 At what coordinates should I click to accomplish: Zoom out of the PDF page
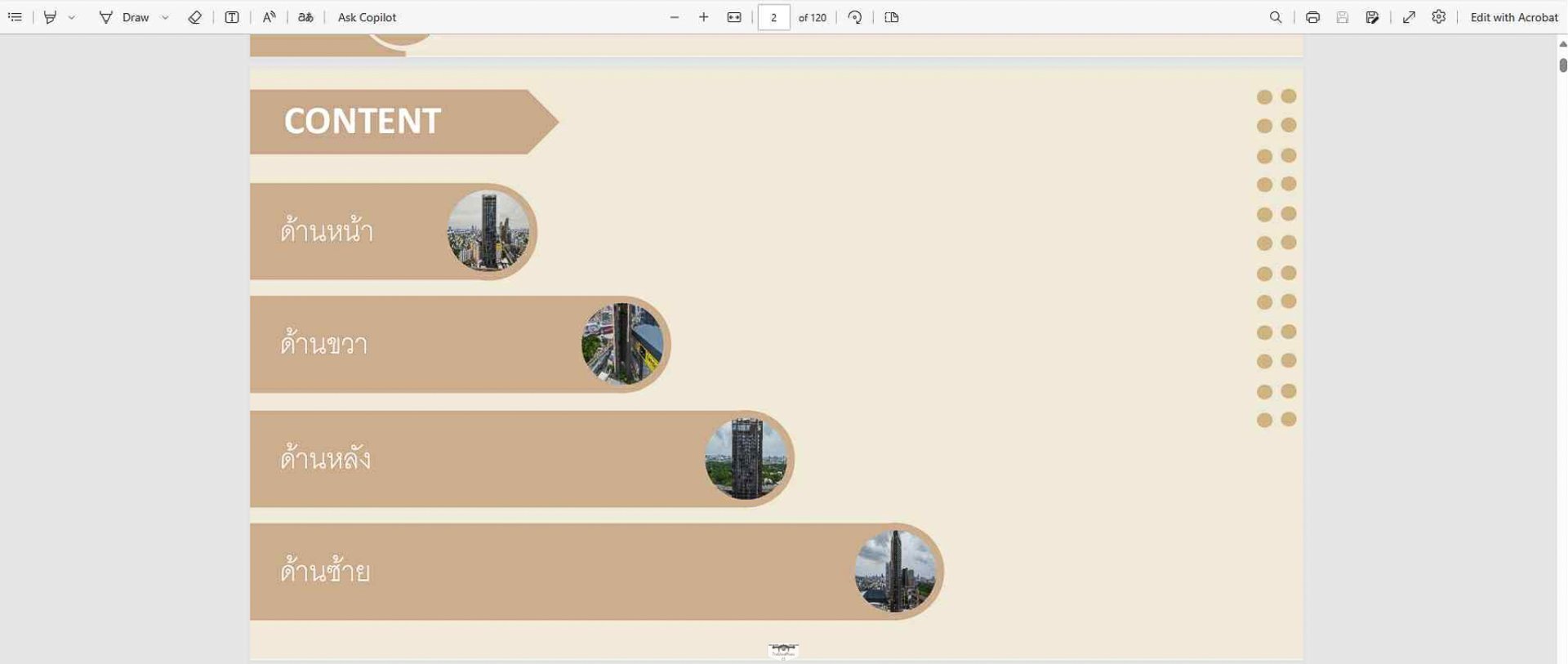675,17
